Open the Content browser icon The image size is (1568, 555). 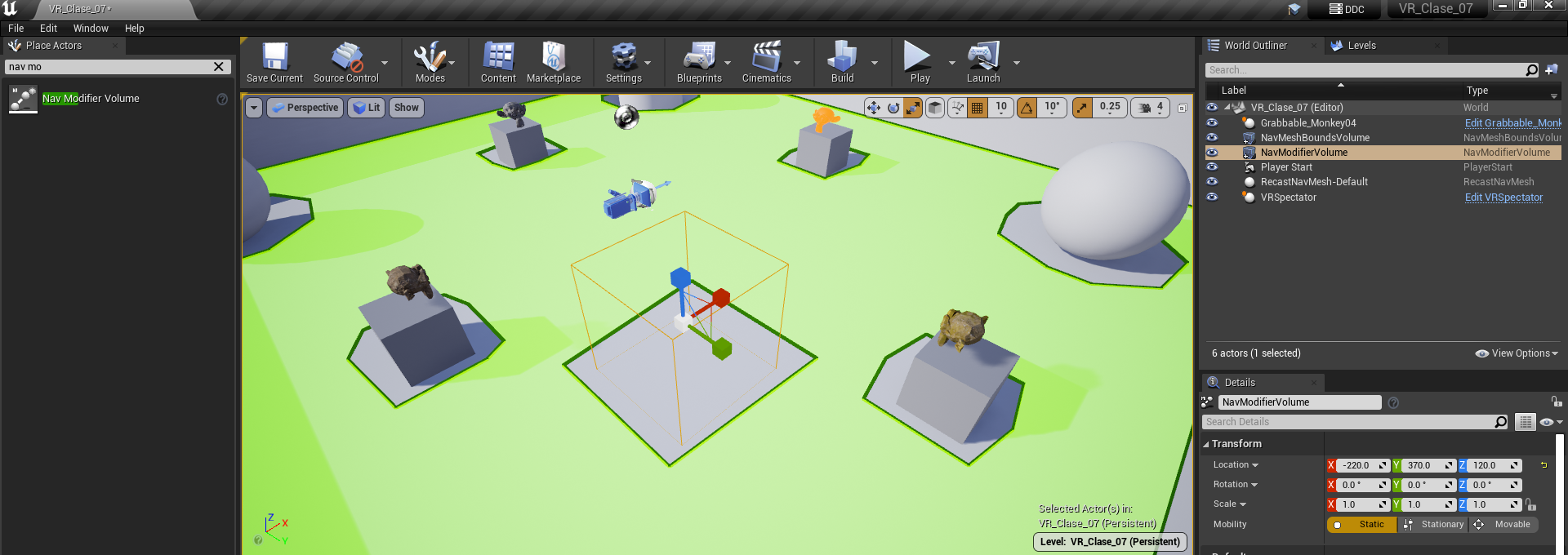pyautogui.click(x=498, y=56)
